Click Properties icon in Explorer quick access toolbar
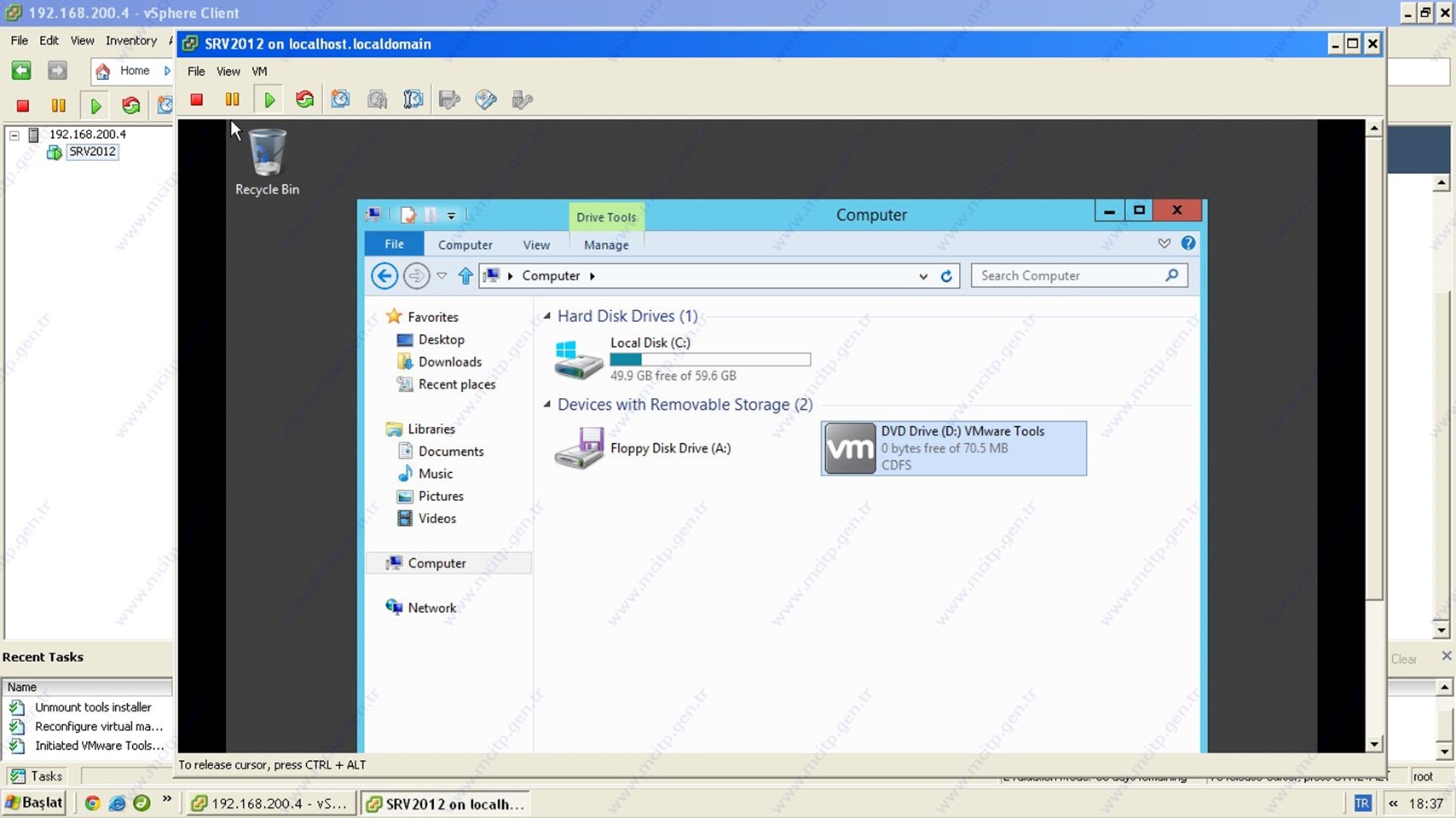This screenshot has height=818, width=1456. click(408, 215)
